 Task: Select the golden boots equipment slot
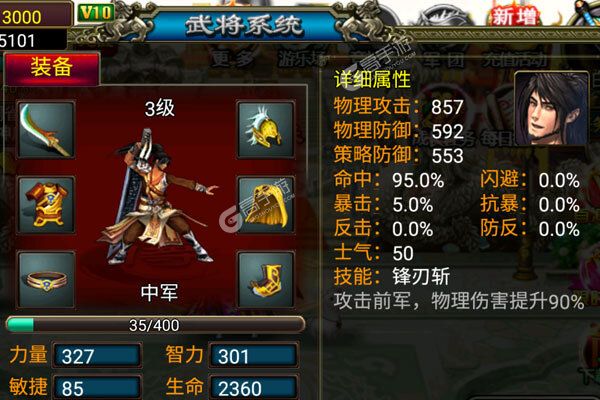(266, 280)
